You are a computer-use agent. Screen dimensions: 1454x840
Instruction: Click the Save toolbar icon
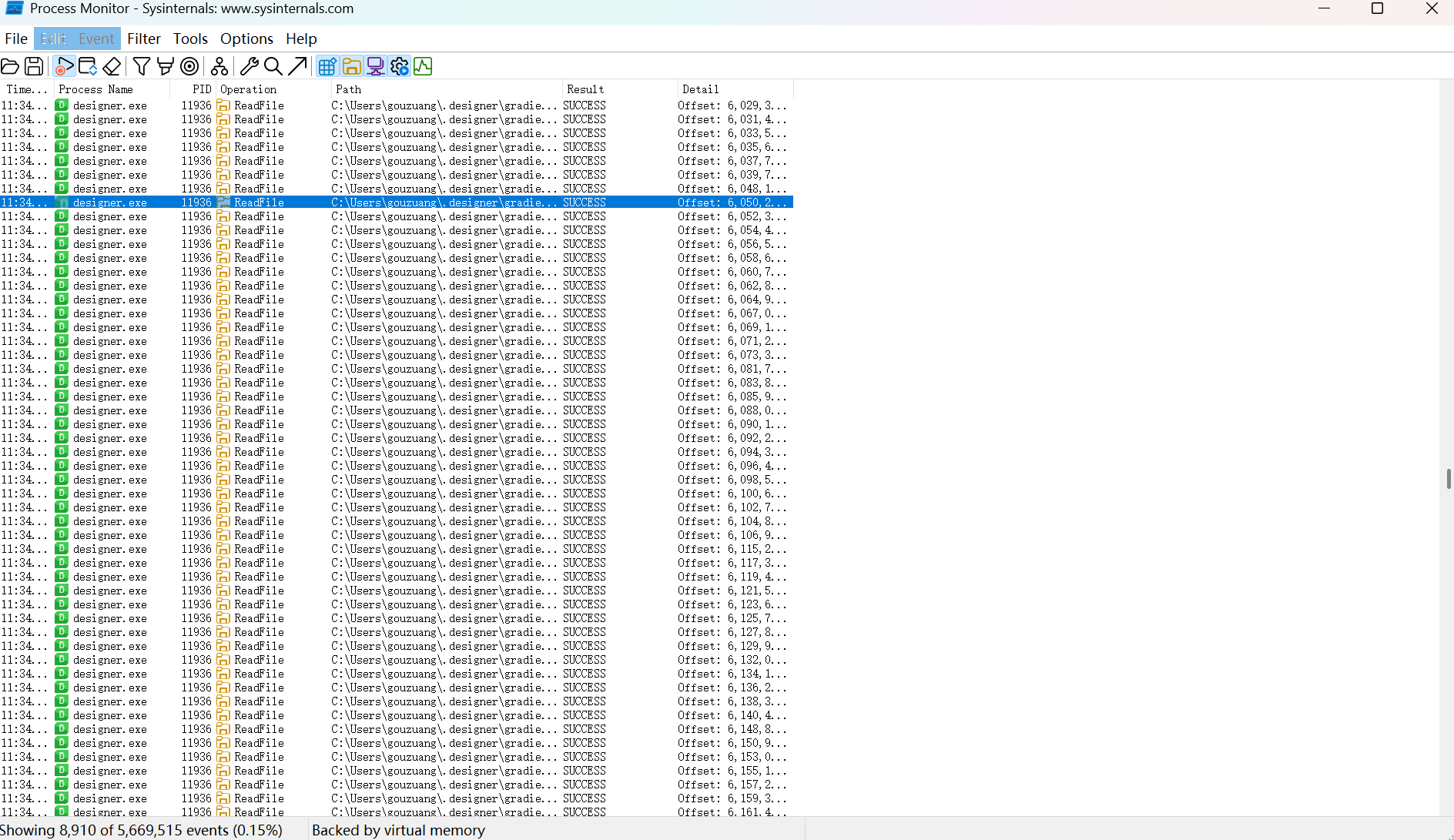point(34,66)
